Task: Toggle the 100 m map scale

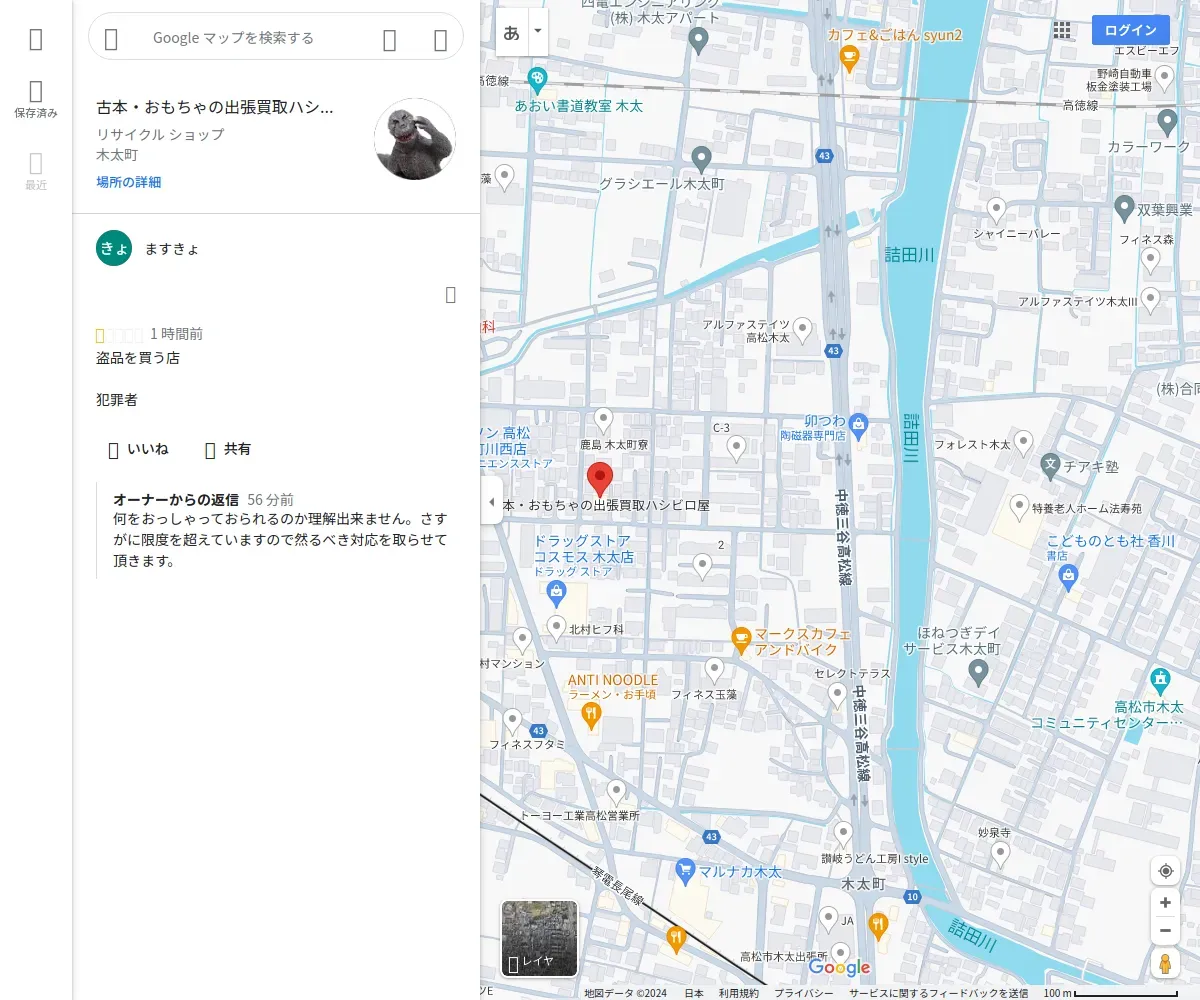Action: click(x=1110, y=993)
